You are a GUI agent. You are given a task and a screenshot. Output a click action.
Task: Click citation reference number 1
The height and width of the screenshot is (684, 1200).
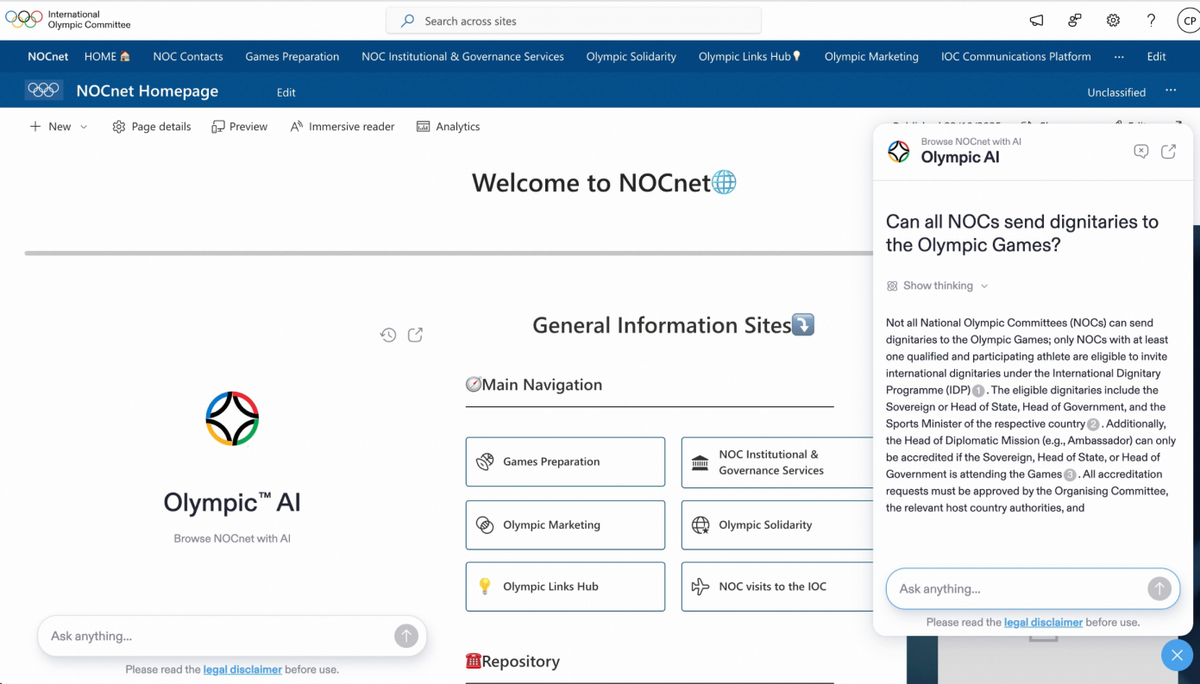tap(978, 391)
